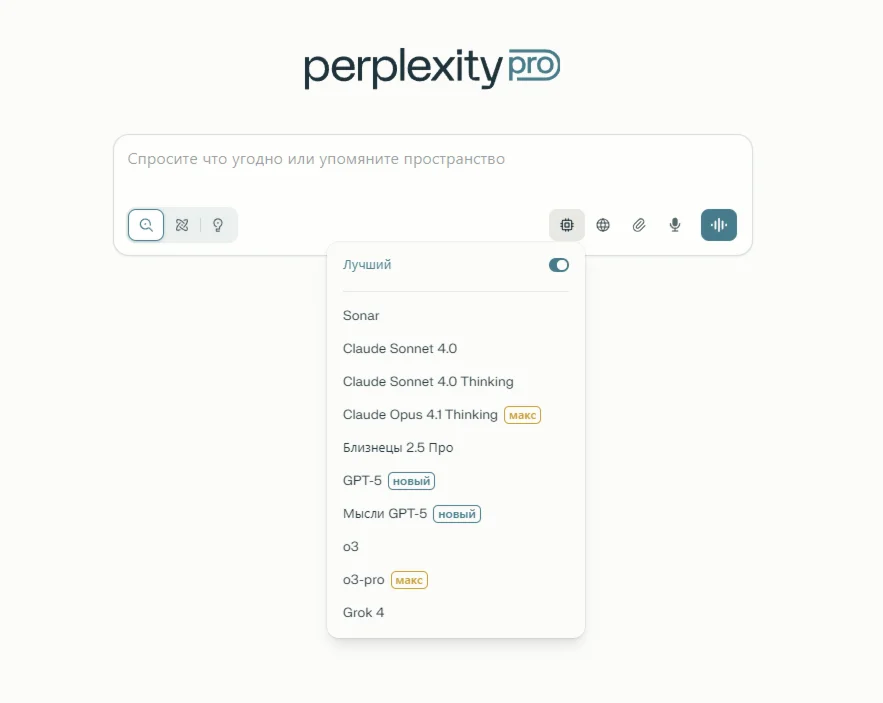
Task: Click the Спросите что угодно input field
Action: 432,160
